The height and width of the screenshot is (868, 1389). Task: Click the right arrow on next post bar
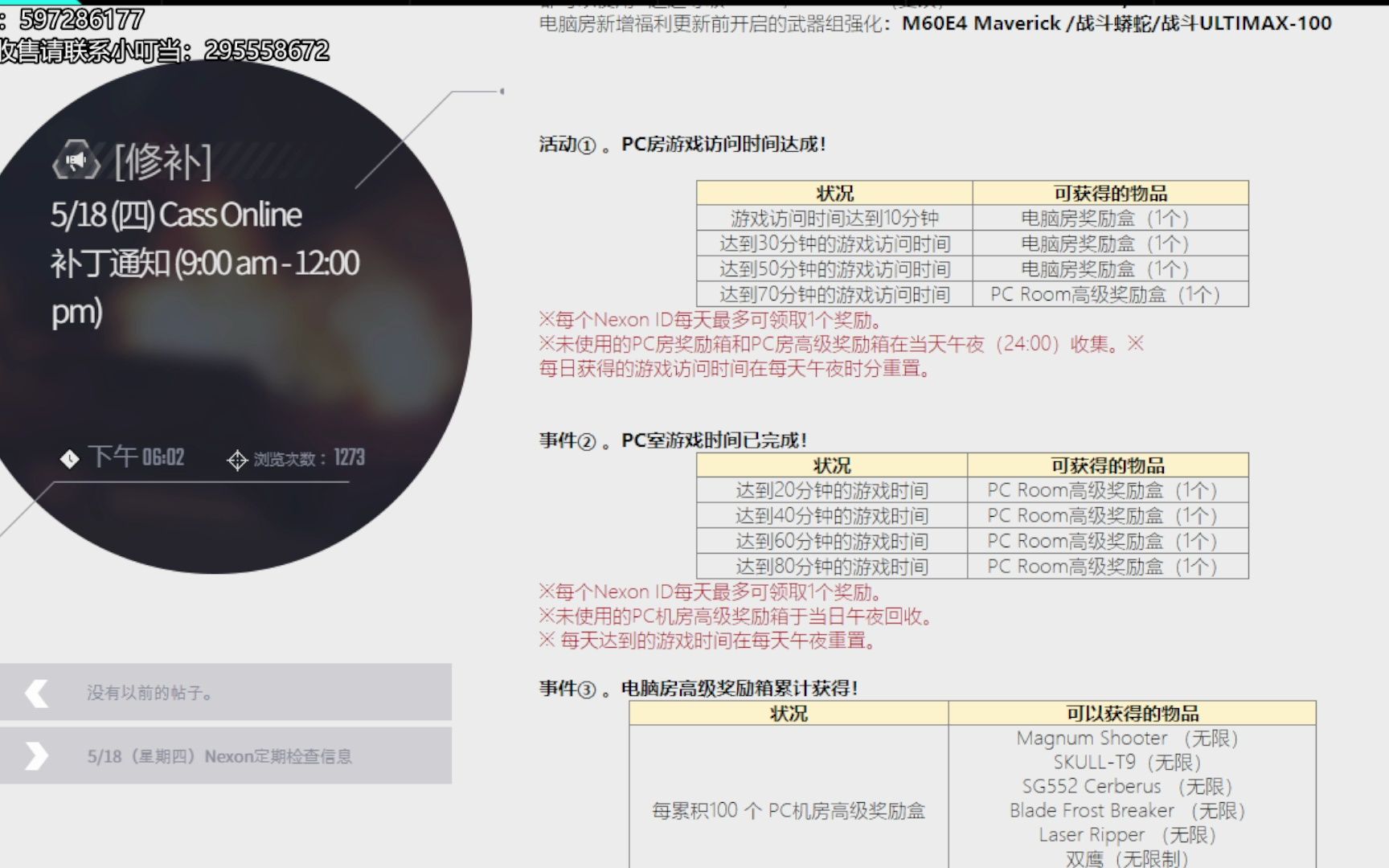click(36, 756)
